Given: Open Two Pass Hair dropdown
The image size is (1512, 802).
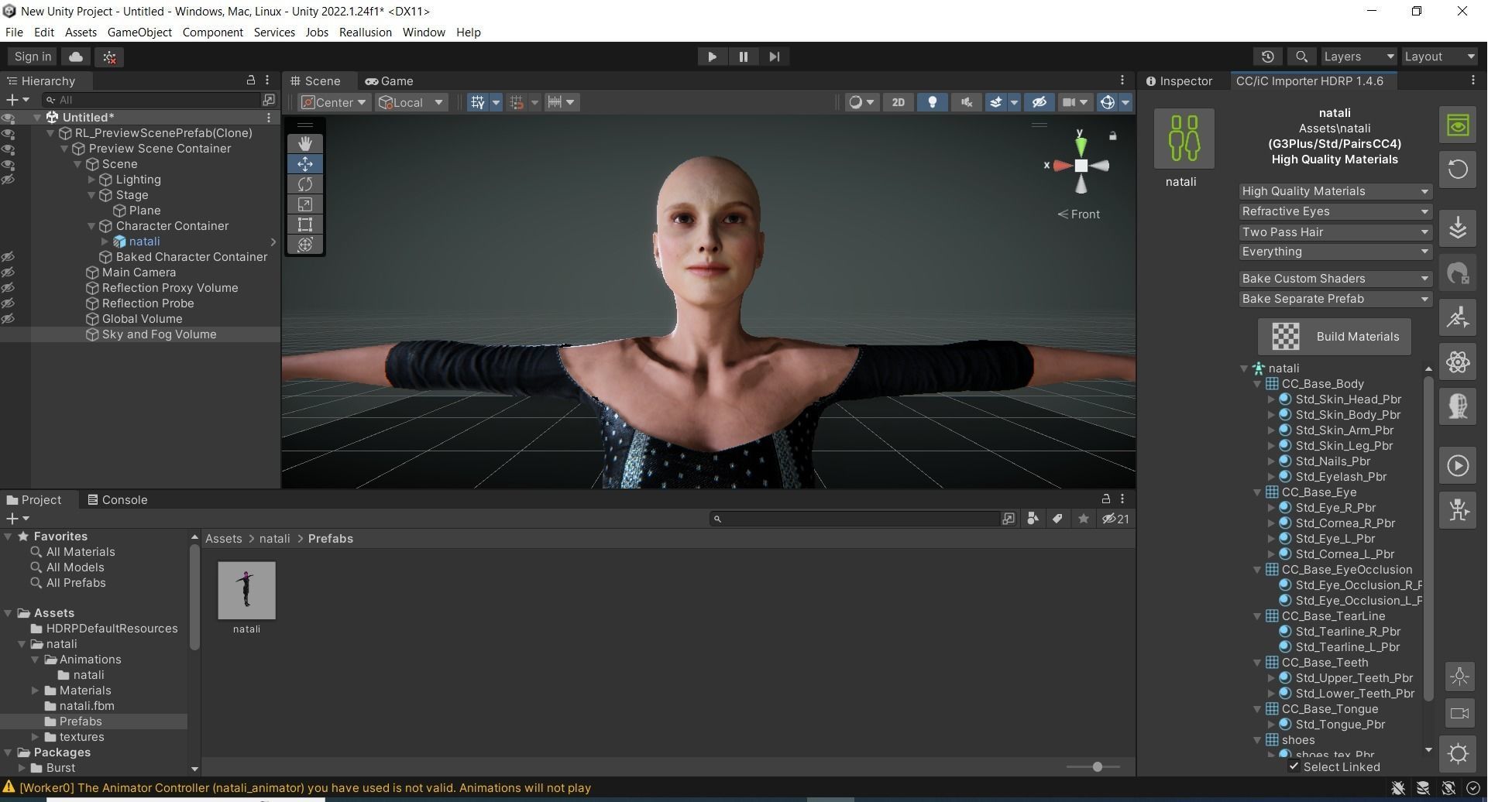Looking at the screenshot, I should (1335, 232).
